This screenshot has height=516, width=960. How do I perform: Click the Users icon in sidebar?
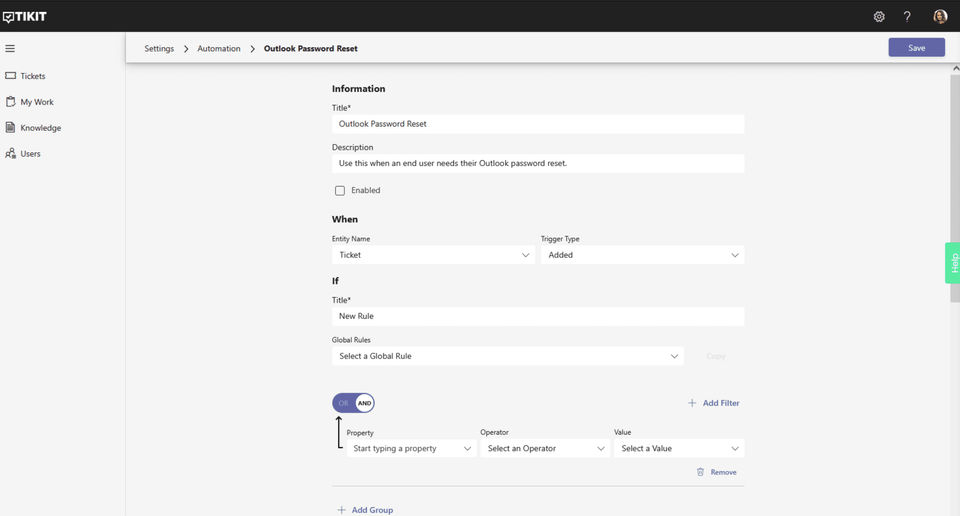click(11, 154)
